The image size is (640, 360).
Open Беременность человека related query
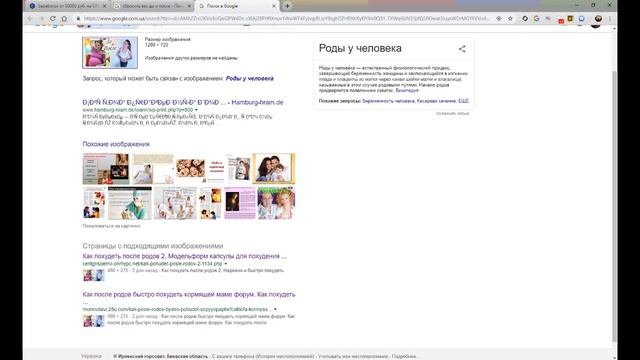[x=388, y=101]
